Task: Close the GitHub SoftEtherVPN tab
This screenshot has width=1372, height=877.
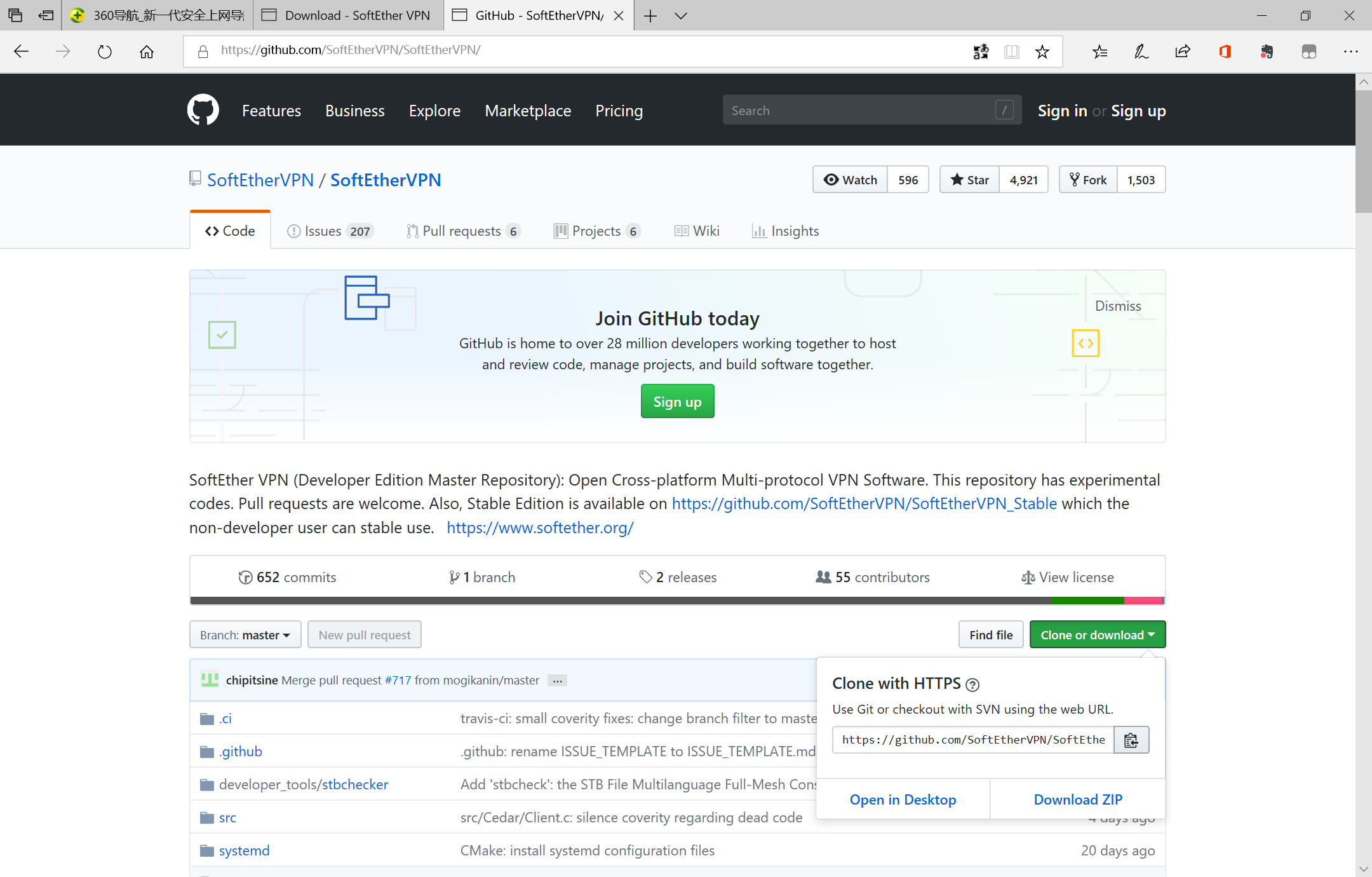Action: tap(619, 15)
